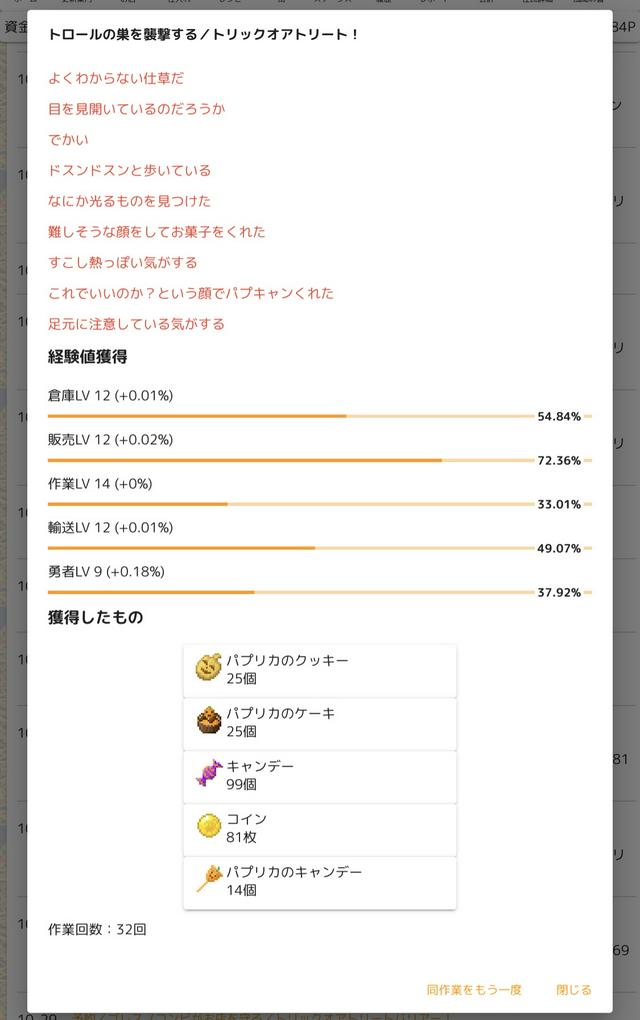
Task: Click the パプリカのケーキ cake icon
Action: (x=208, y=721)
